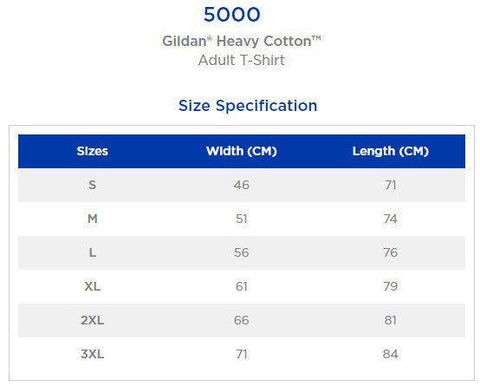Click the Adult T-Shirt subtitle
Screen dimensions: 480x386
[x=241, y=60]
